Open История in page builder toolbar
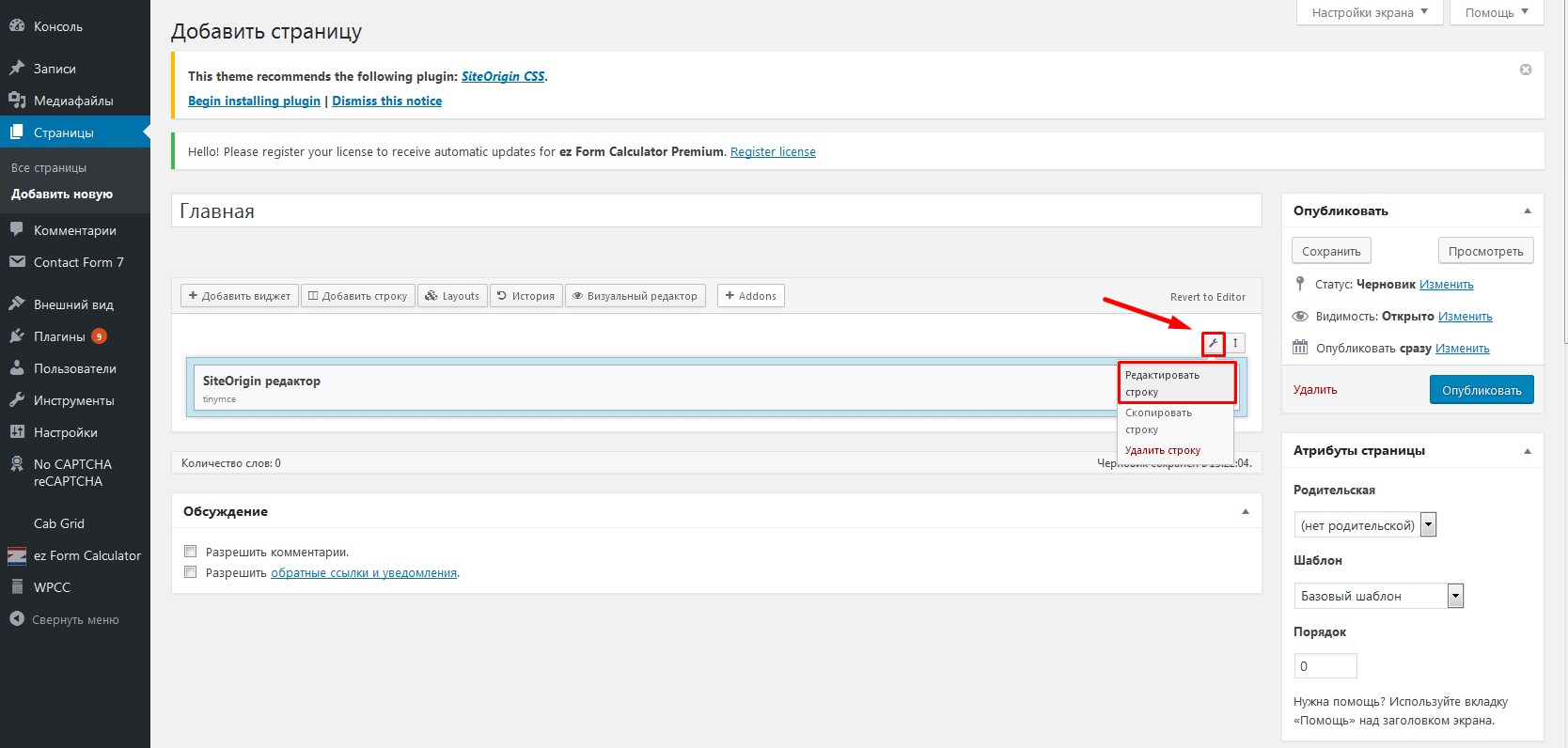The image size is (1568, 748). click(x=526, y=296)
